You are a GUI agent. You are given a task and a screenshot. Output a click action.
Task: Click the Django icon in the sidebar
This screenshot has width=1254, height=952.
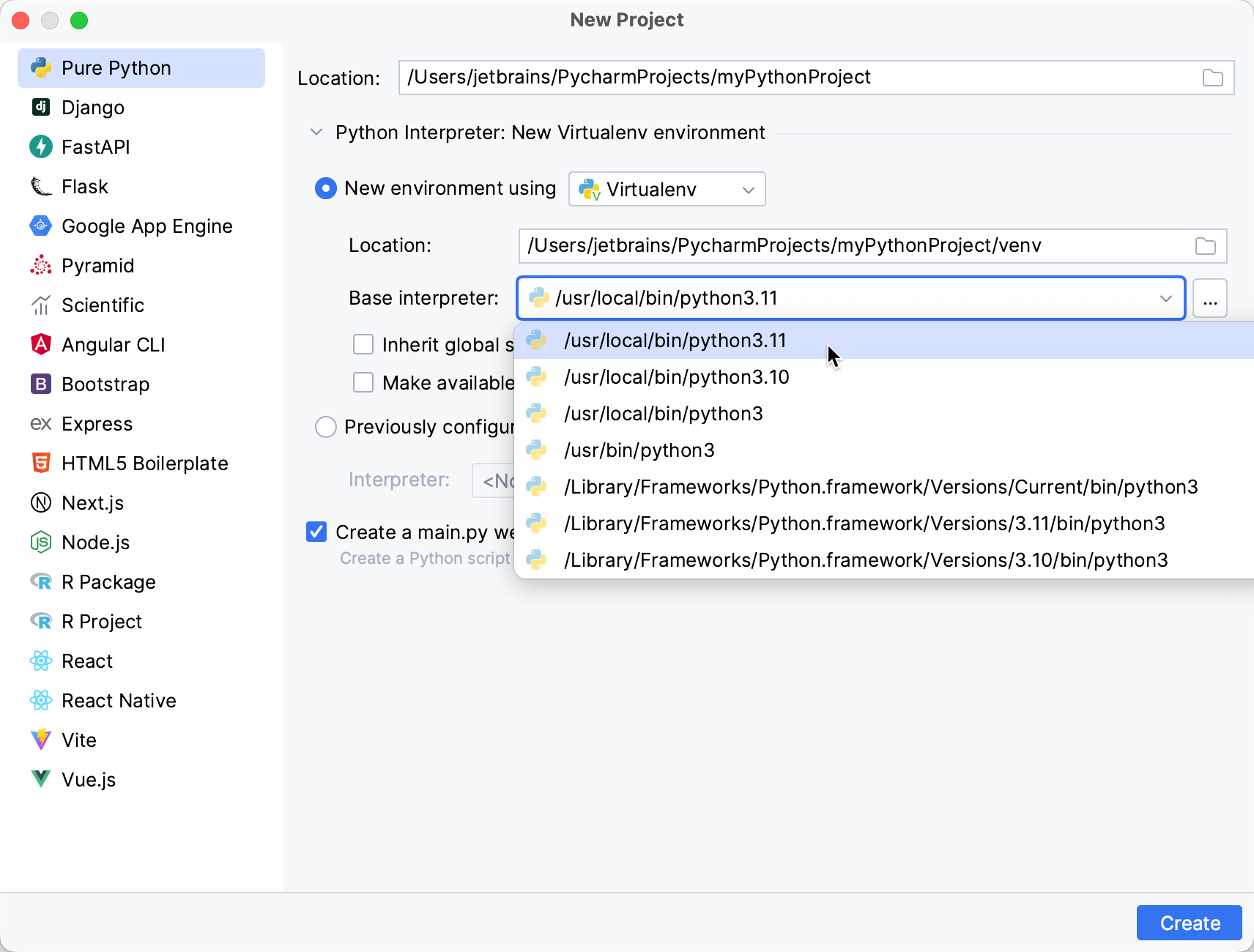pyautogui.click(x=41, y=108)
